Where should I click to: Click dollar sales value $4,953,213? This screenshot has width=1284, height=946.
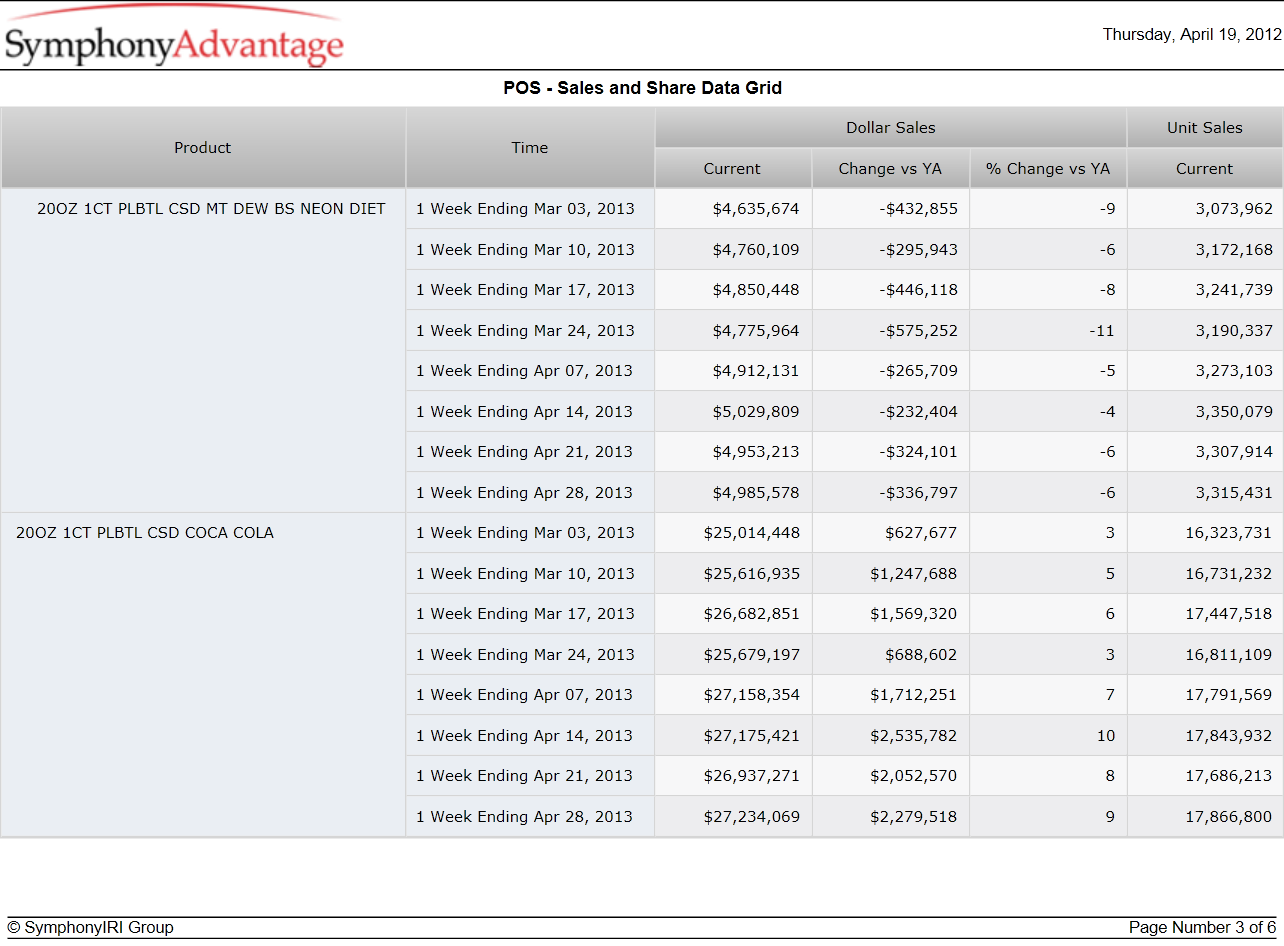[756, 452]
